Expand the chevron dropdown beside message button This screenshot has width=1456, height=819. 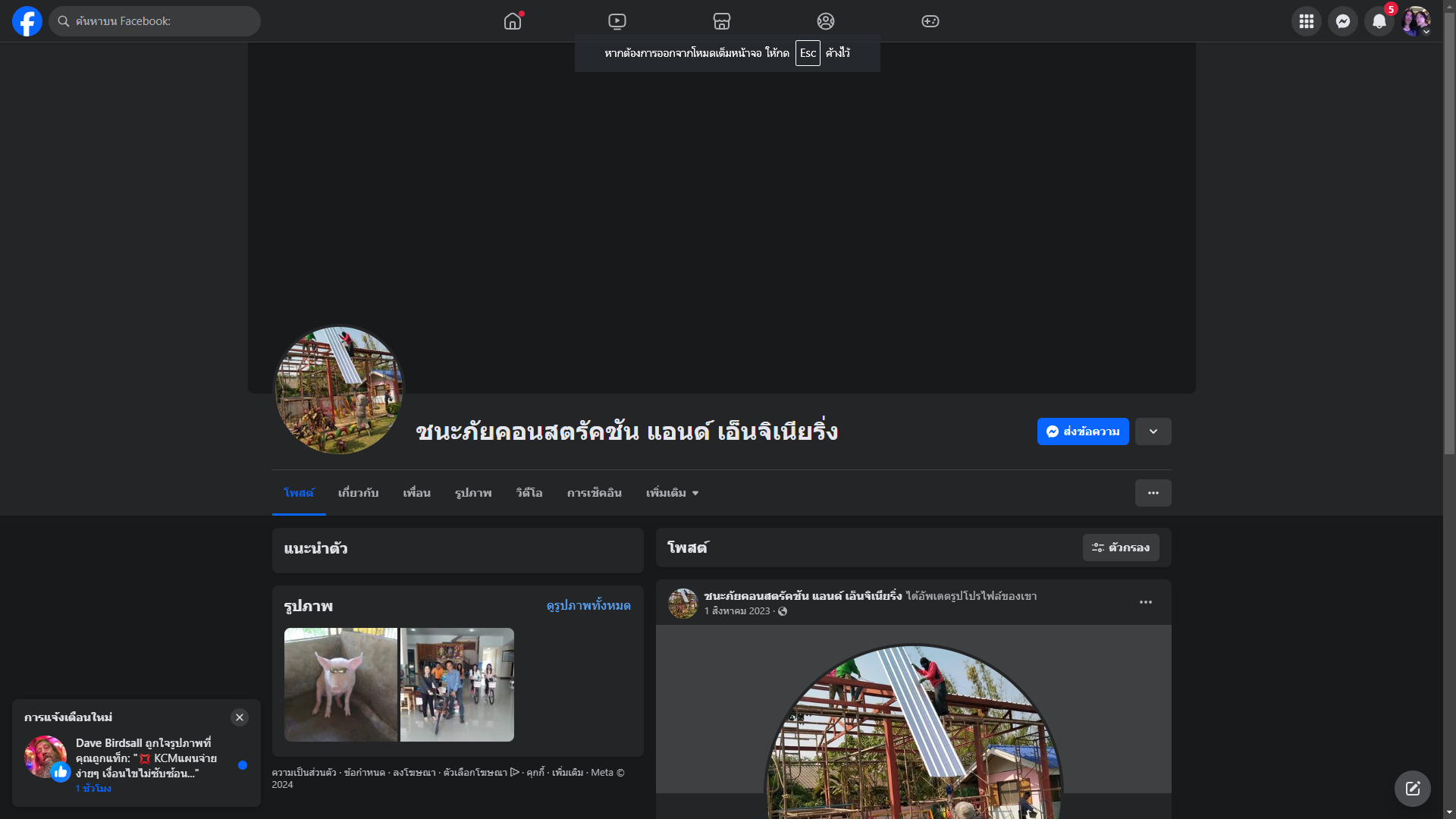(1153, 431)
